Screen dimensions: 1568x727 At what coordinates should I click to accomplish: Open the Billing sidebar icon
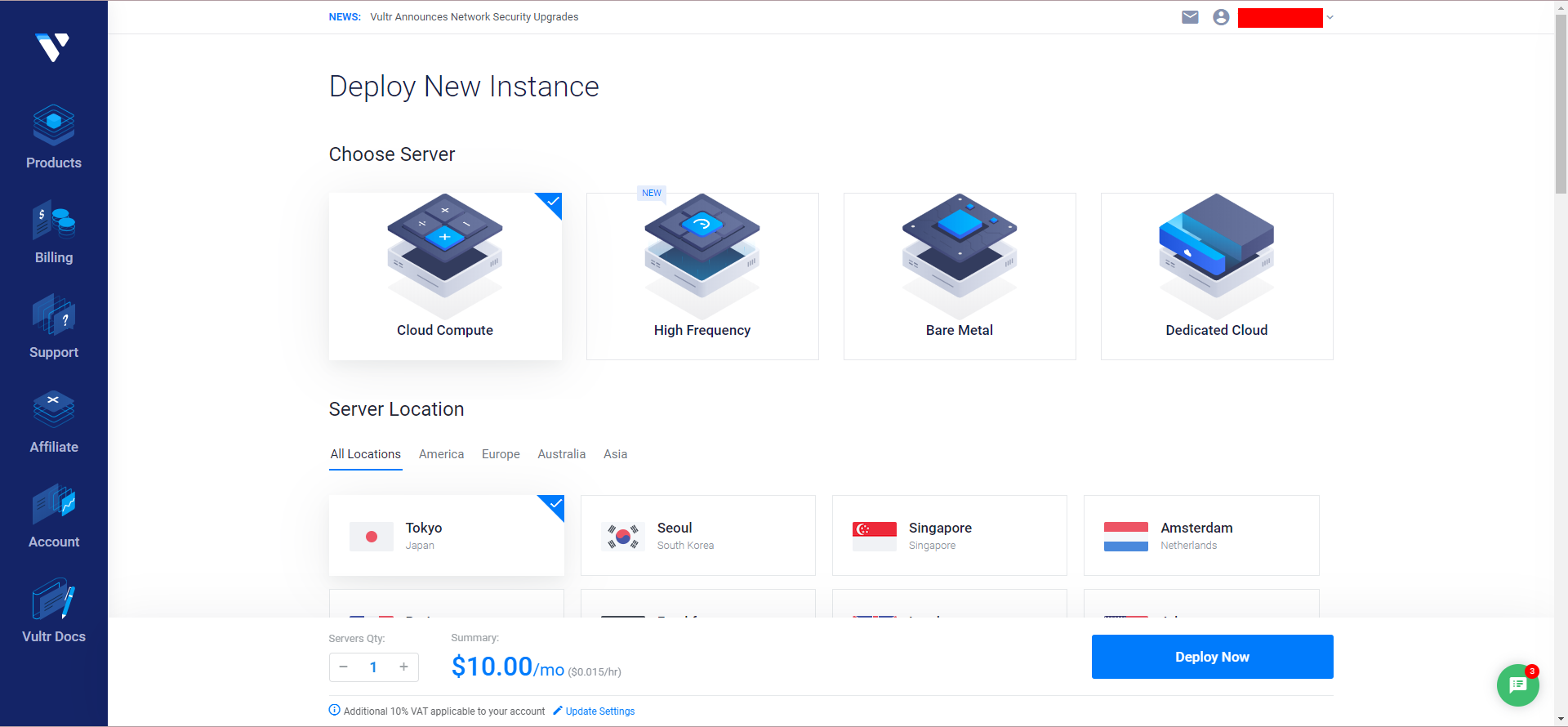54,220
